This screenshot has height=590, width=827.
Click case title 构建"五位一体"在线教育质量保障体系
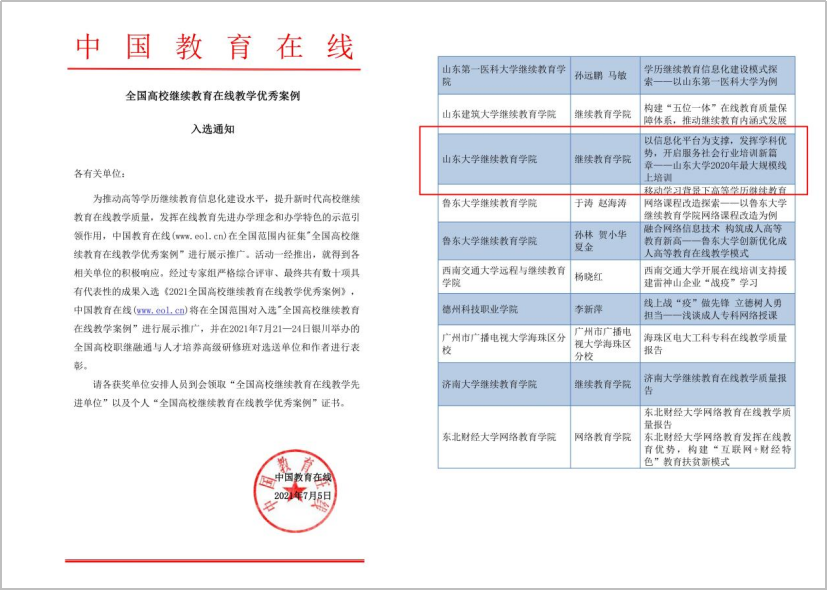(x=717, y=114)
